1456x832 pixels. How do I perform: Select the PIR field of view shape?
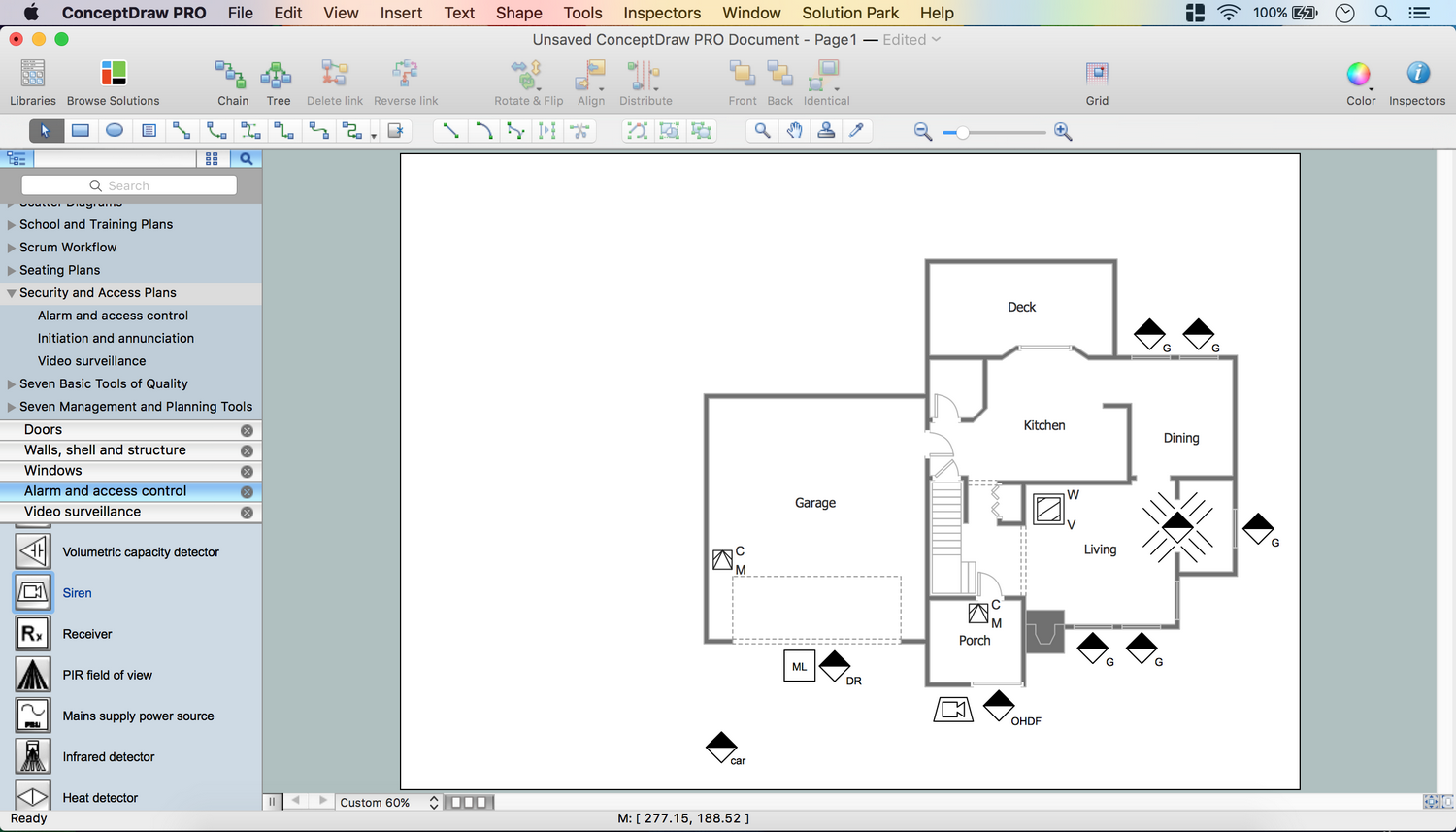pyautogui.click(x=33, y=674)
